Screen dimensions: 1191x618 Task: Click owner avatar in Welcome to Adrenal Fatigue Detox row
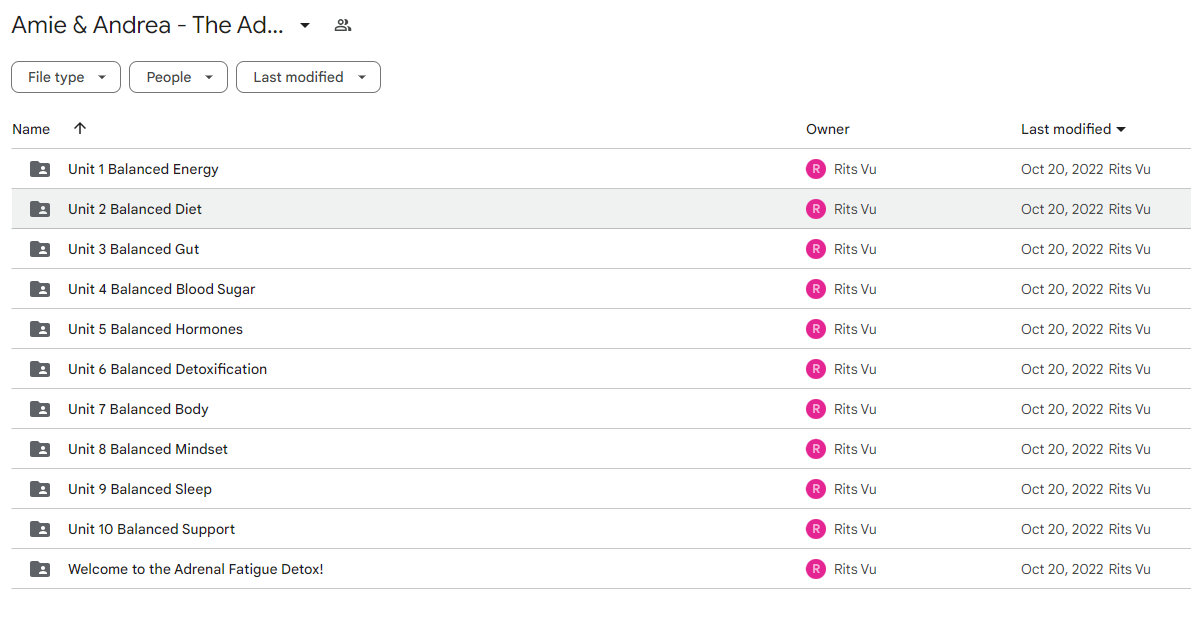point(816,569)
